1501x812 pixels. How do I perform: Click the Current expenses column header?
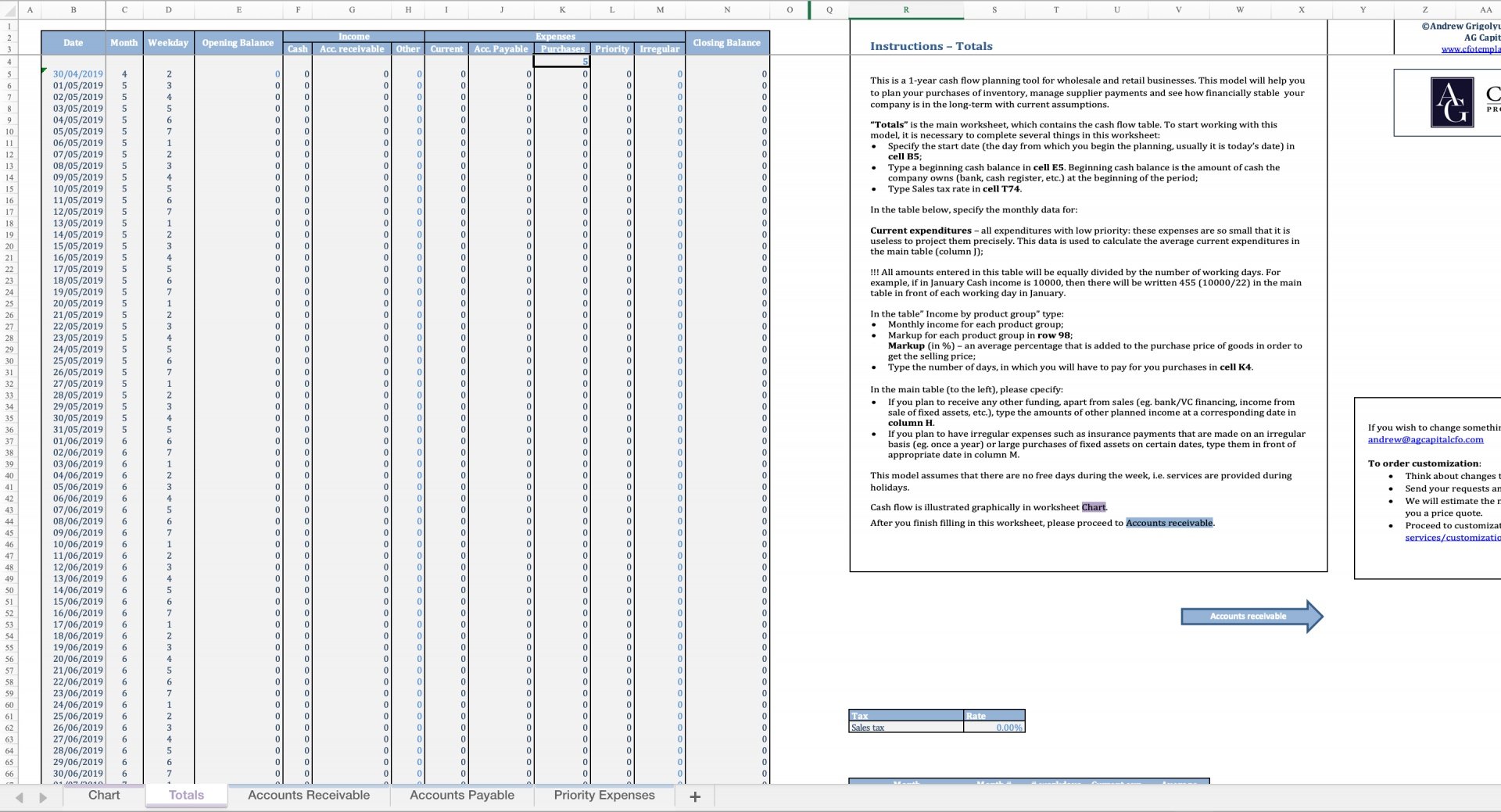pyautogui.click(x=446, y=48)
